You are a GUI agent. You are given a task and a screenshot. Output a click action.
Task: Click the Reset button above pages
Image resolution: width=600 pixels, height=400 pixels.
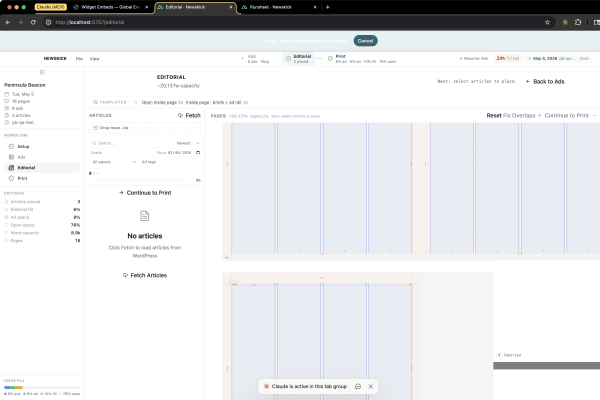tap(494, 115)
